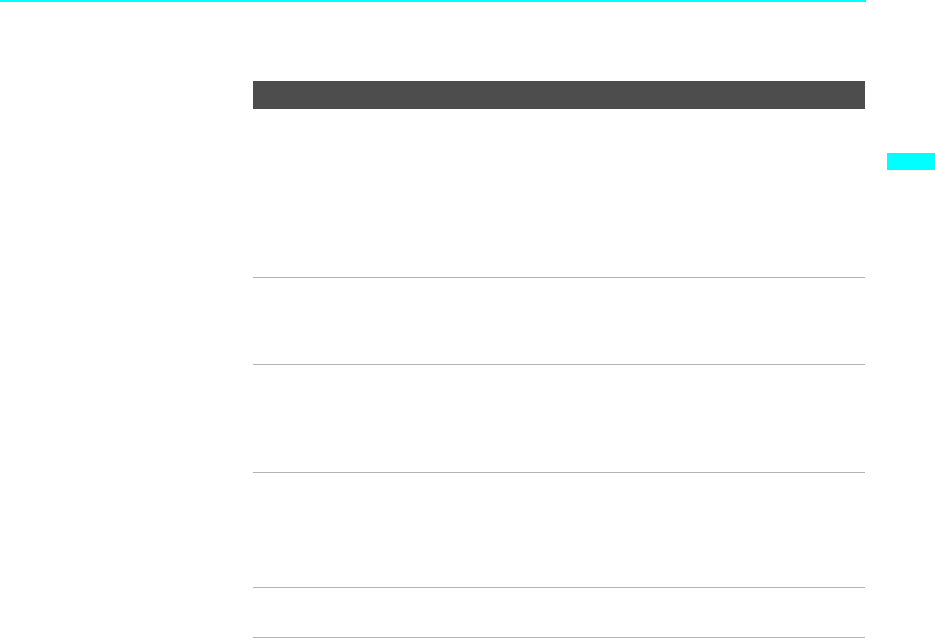Image resolution: width=935 pixels, height=638 pixels.
Task: Click the divider line under third row
Action: coord(558,472)
